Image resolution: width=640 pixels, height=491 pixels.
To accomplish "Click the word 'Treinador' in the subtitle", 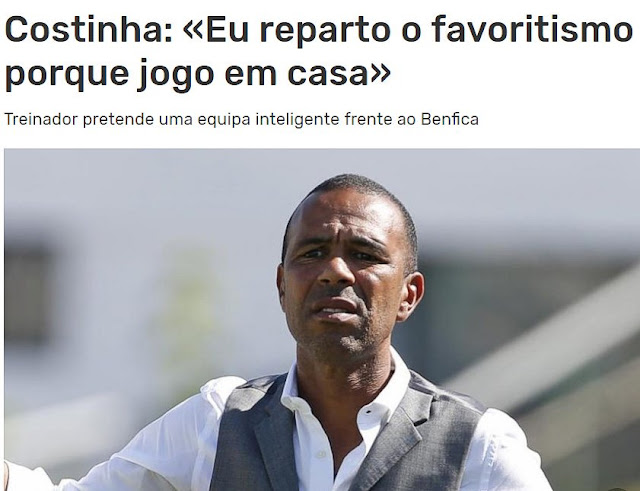I will (41, 119).
